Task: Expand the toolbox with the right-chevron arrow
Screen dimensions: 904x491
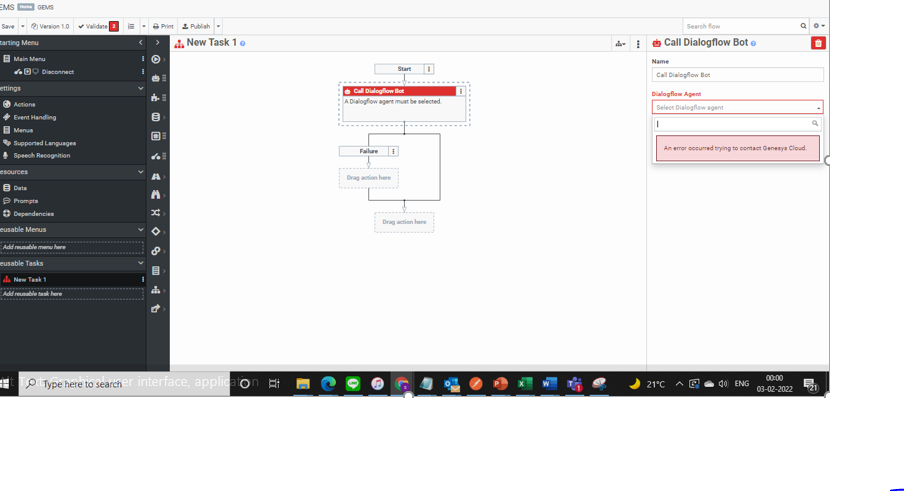Action: (x=157, y=43)
